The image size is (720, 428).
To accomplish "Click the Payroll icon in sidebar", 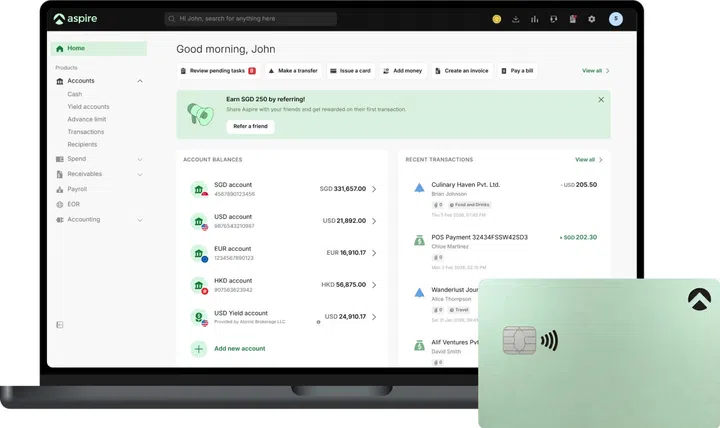I will tap(60, 189).
